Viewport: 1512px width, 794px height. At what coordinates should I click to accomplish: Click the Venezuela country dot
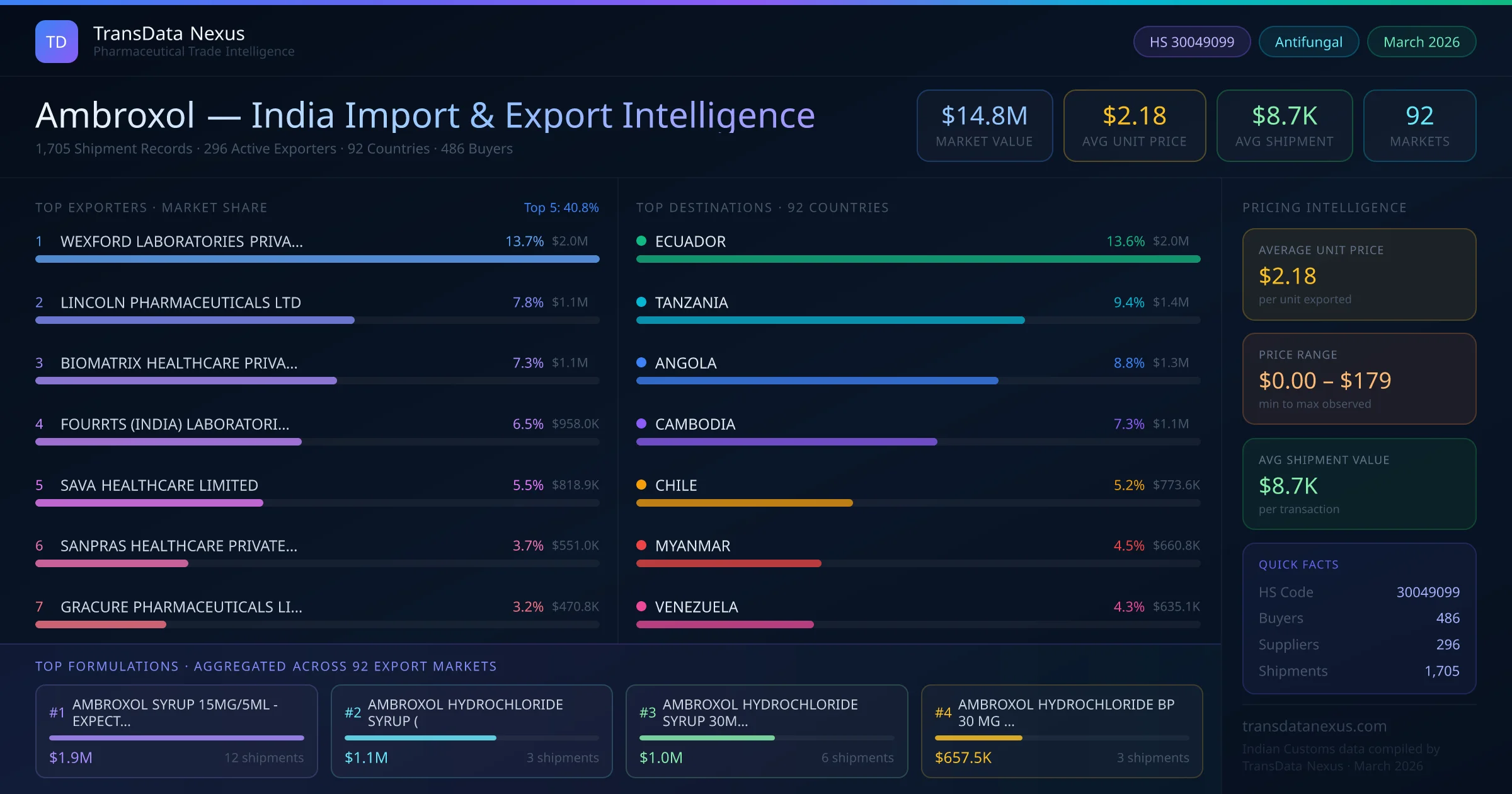641,606
